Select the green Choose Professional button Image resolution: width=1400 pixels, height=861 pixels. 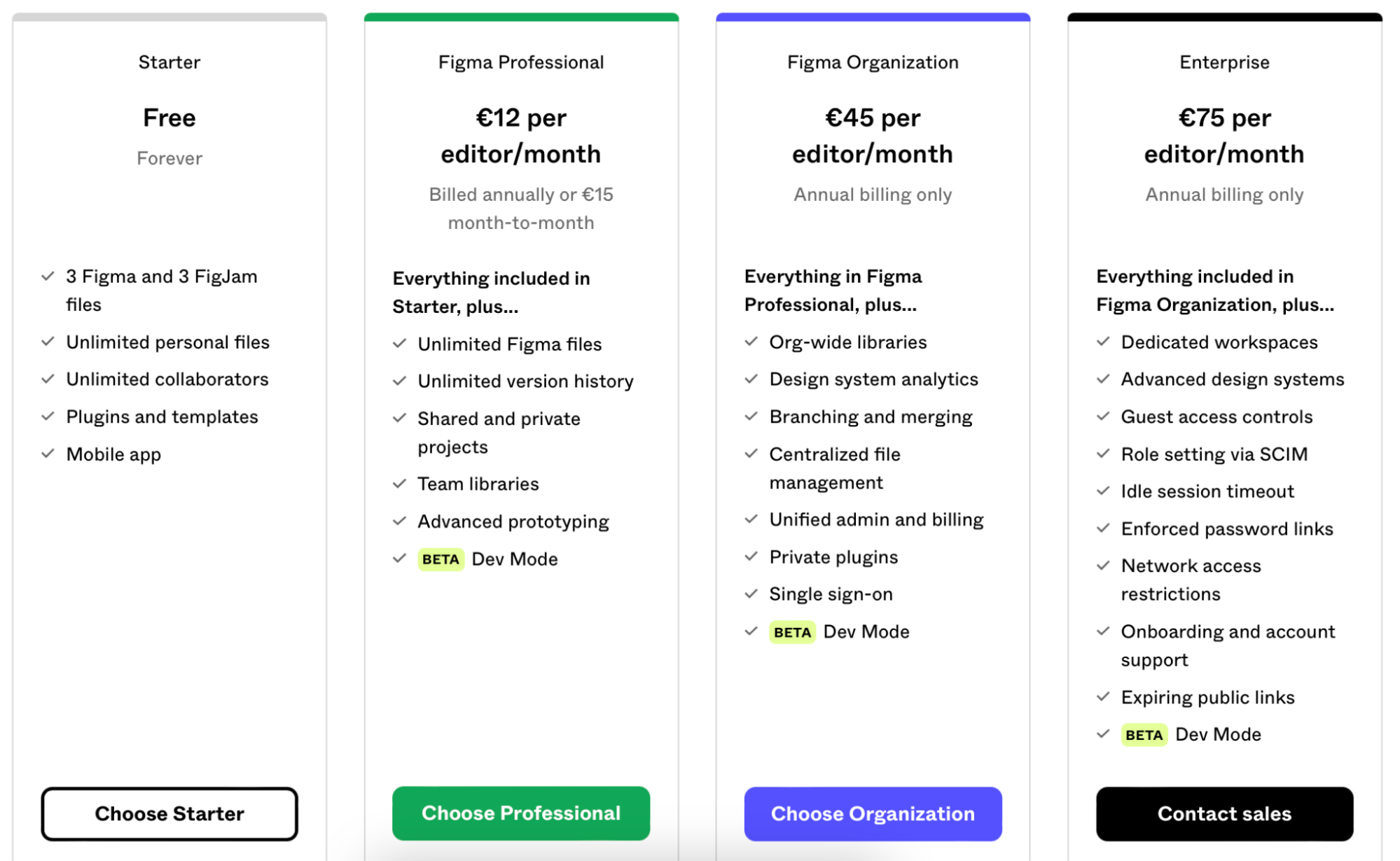point(521,813)
